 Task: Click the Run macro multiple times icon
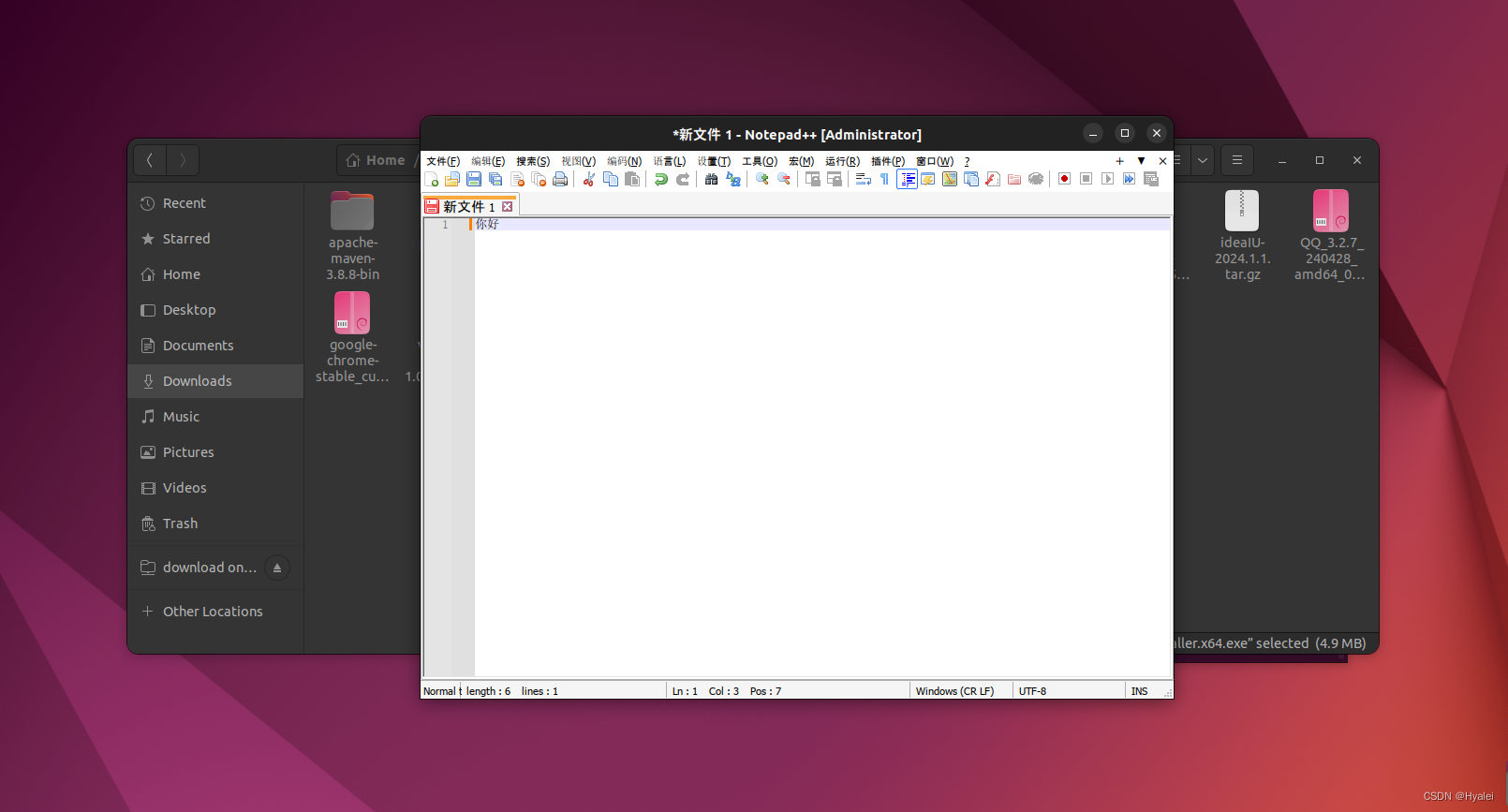click(1130, 179)
